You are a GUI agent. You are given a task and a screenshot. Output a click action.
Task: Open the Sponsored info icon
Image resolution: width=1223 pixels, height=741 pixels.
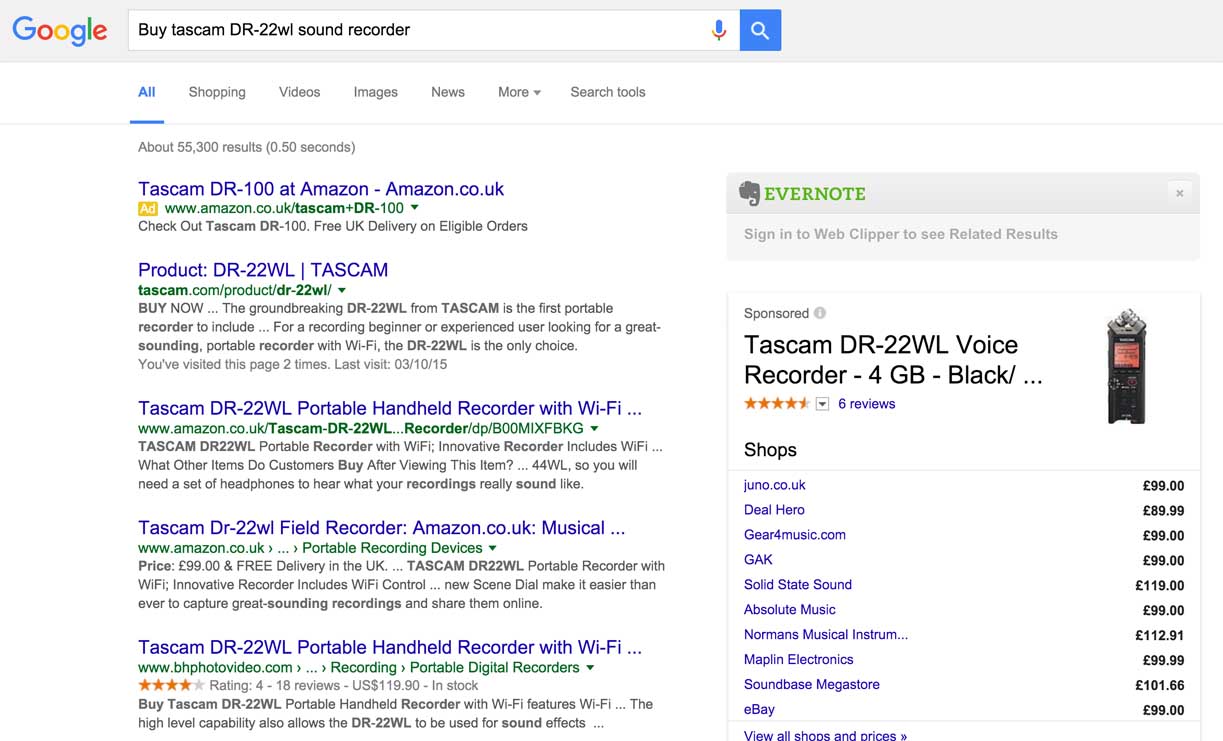(x=820, y=313)
